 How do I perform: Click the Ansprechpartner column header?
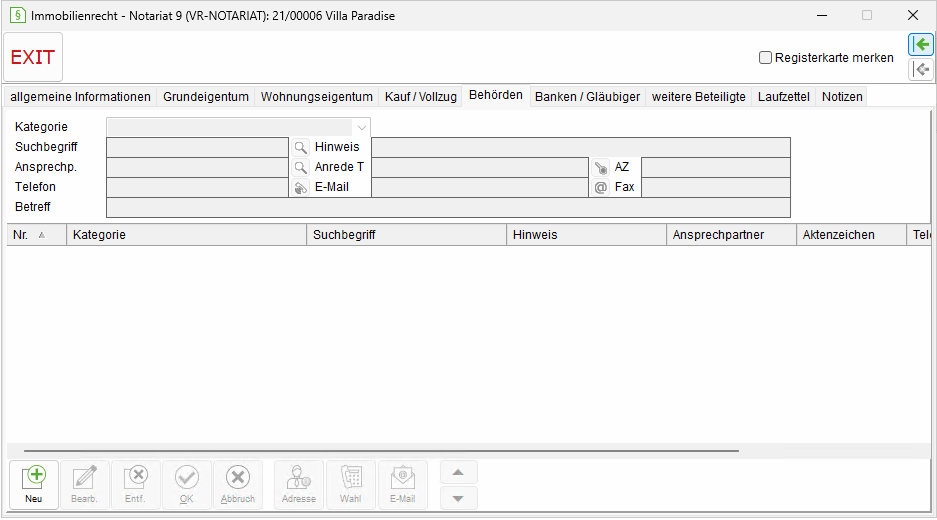pyautogui.click(x=731, y=235)
